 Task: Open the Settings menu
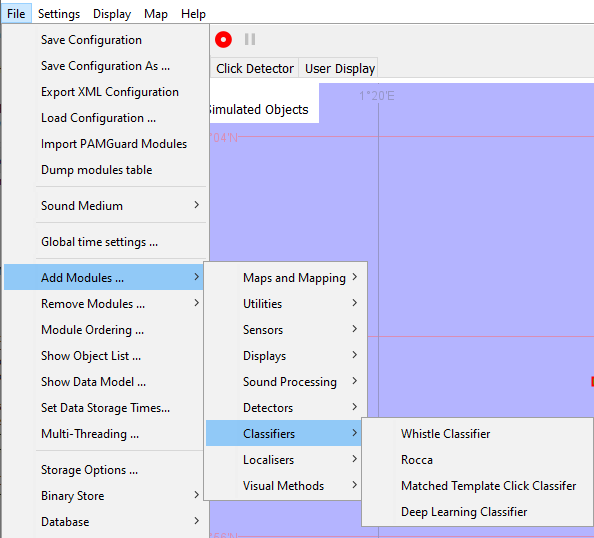click(x=59, y=14)
